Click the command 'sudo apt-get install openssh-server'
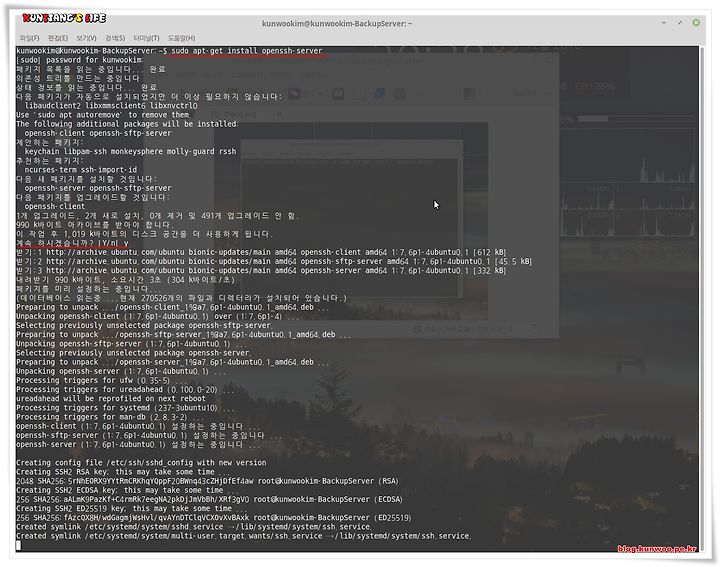720x567 pixels. (x=247, y=51)
